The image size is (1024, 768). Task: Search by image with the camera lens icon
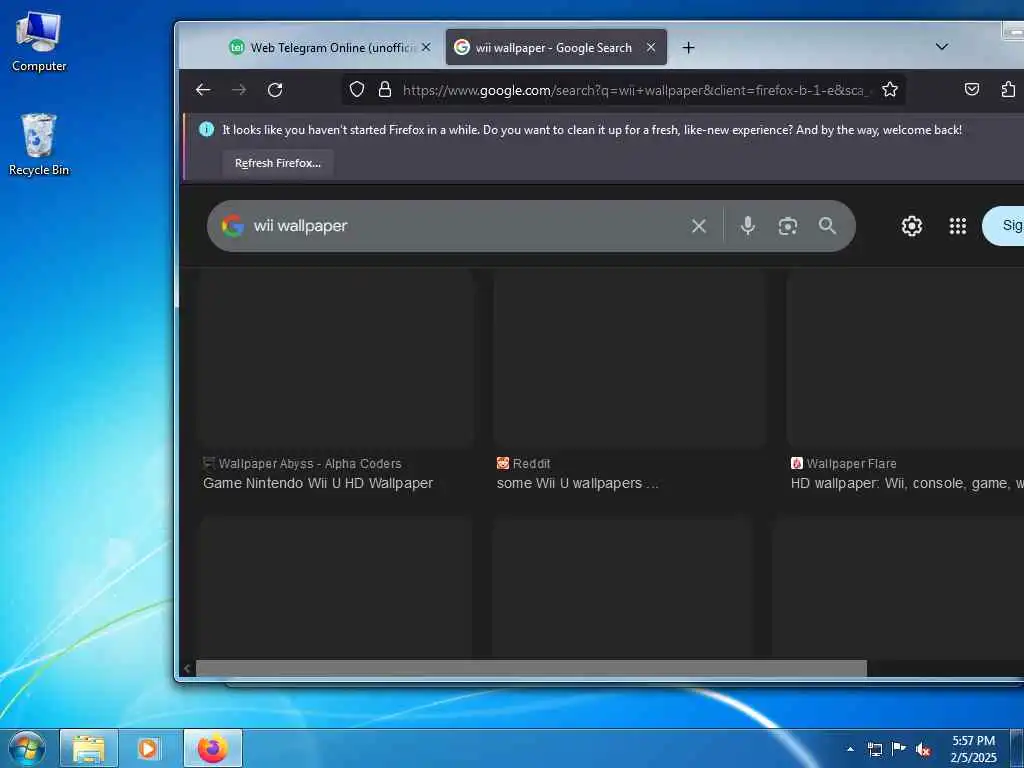click(x=788, y=226)
